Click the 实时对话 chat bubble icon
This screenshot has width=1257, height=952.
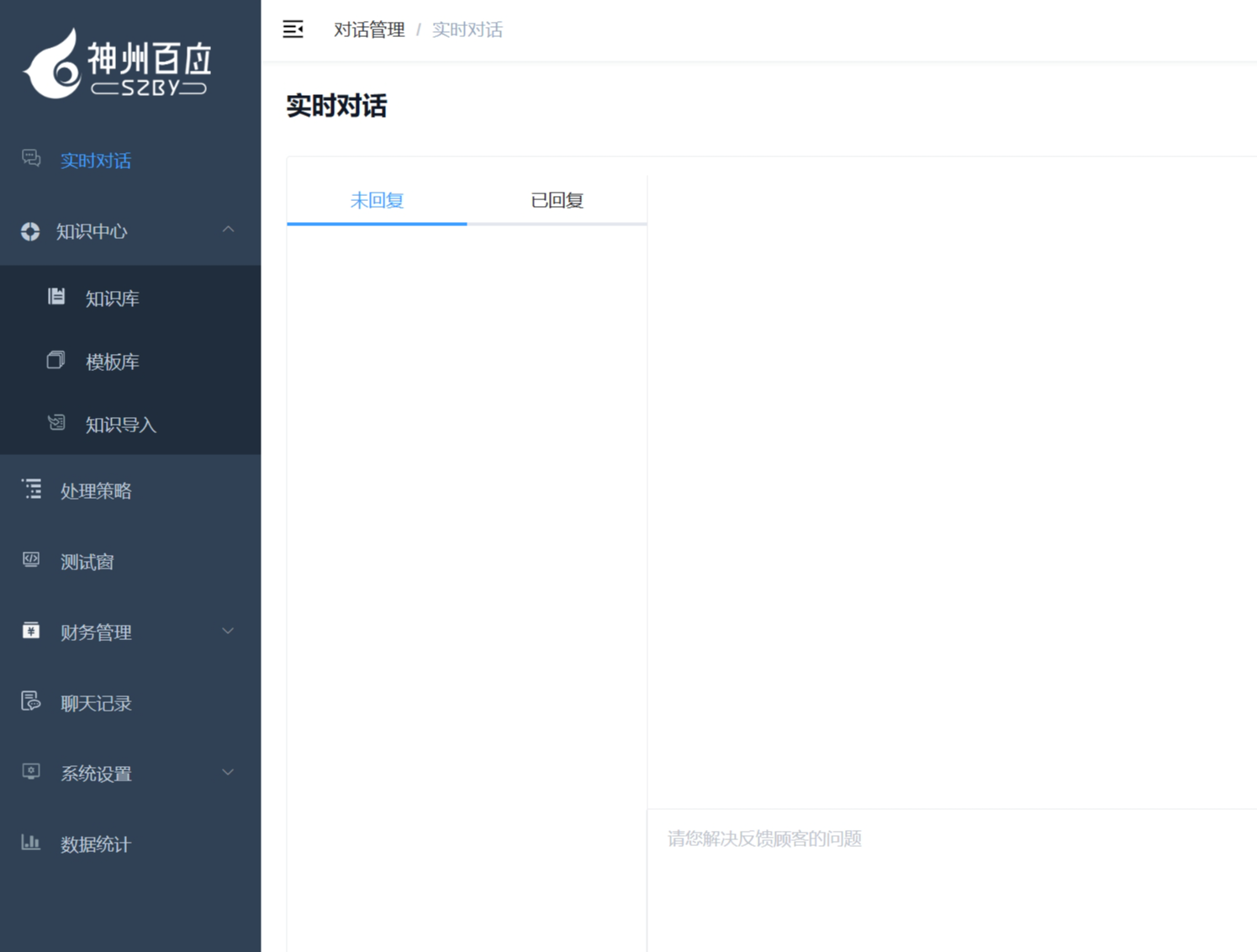pos(31,158)
